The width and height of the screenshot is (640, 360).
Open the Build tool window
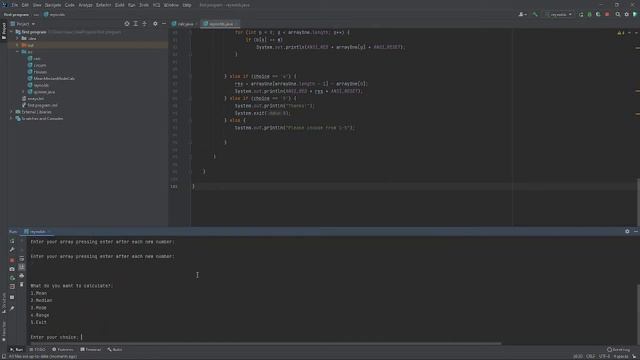(115, 350)
